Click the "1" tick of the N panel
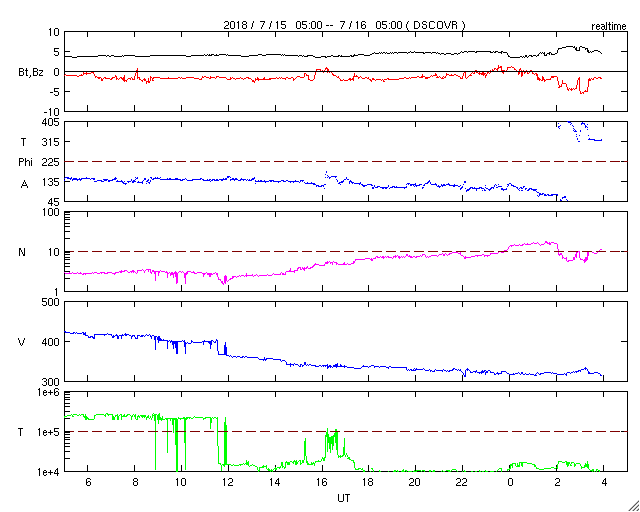Screen dimensions: 640x512 57,292
